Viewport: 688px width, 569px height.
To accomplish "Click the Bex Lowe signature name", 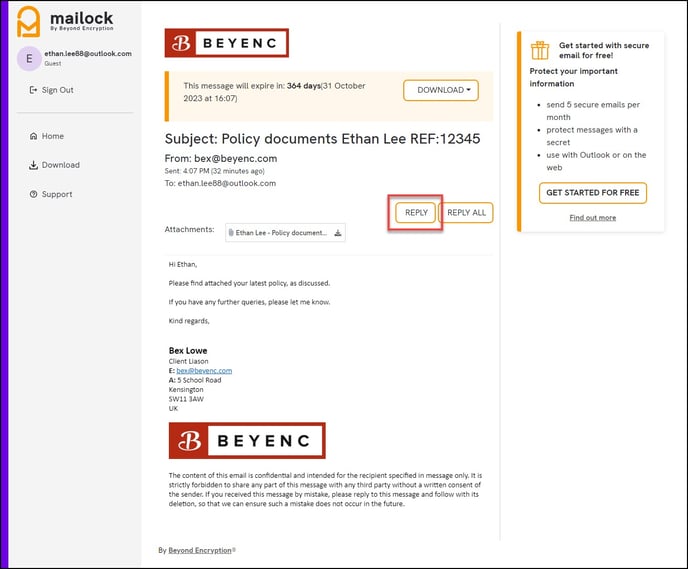I will 188,351.
